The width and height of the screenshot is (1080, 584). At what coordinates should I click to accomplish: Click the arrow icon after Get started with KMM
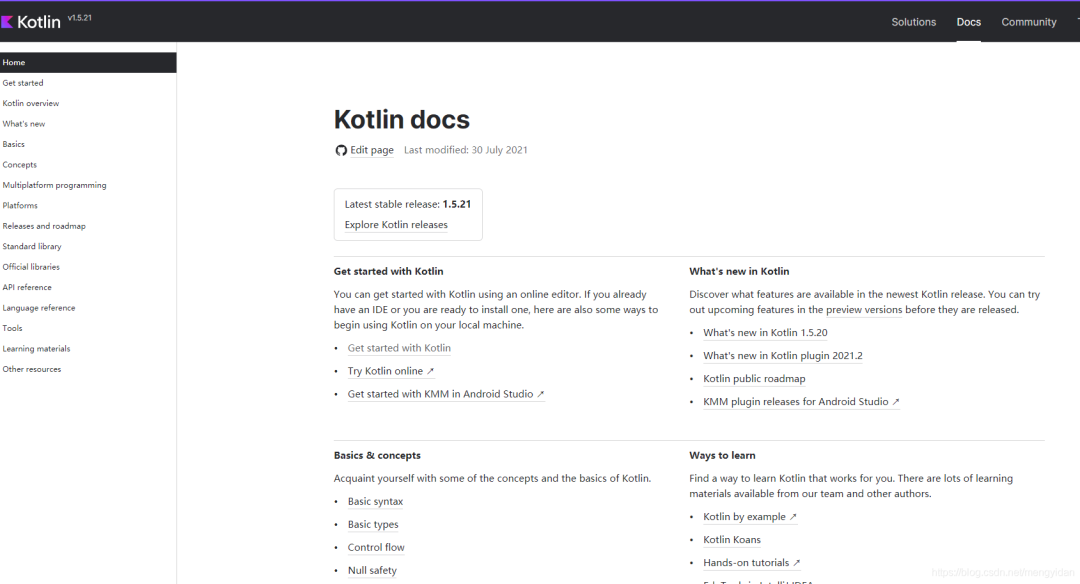(x=542, y=393)
